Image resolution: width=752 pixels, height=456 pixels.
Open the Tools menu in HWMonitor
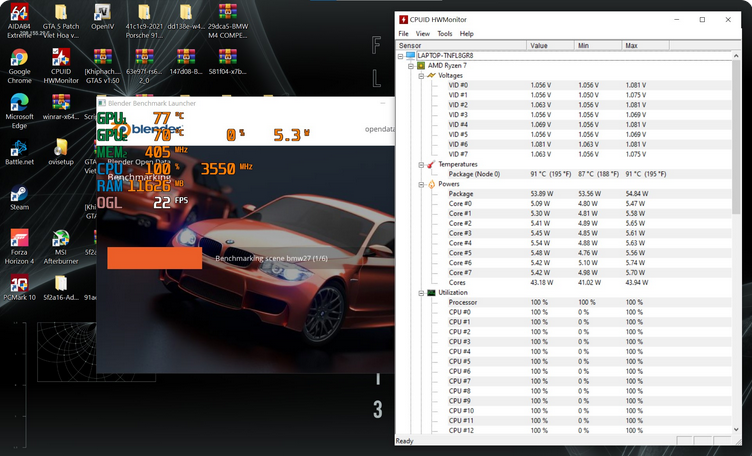[445, 34]
